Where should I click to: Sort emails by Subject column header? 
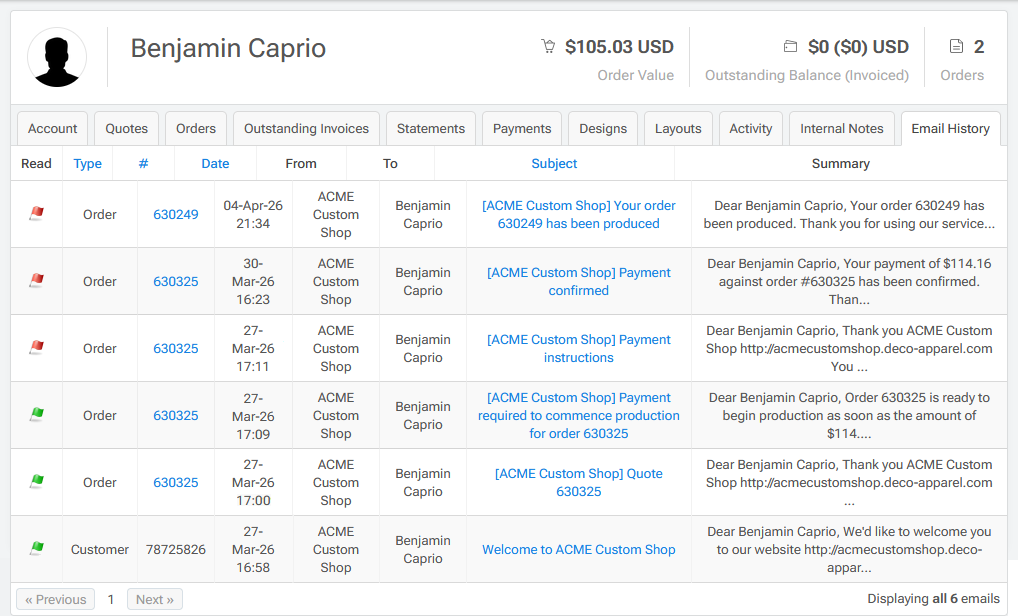tap(554, 163)
